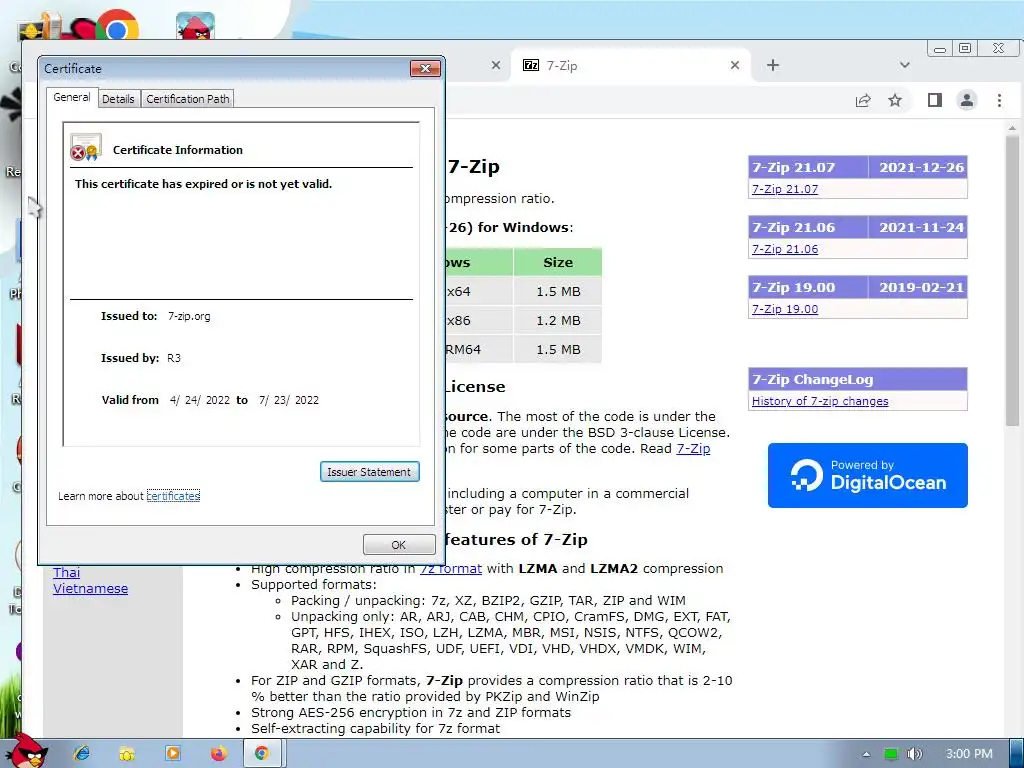Open Chrome three-dot menu

pos(999,100)
